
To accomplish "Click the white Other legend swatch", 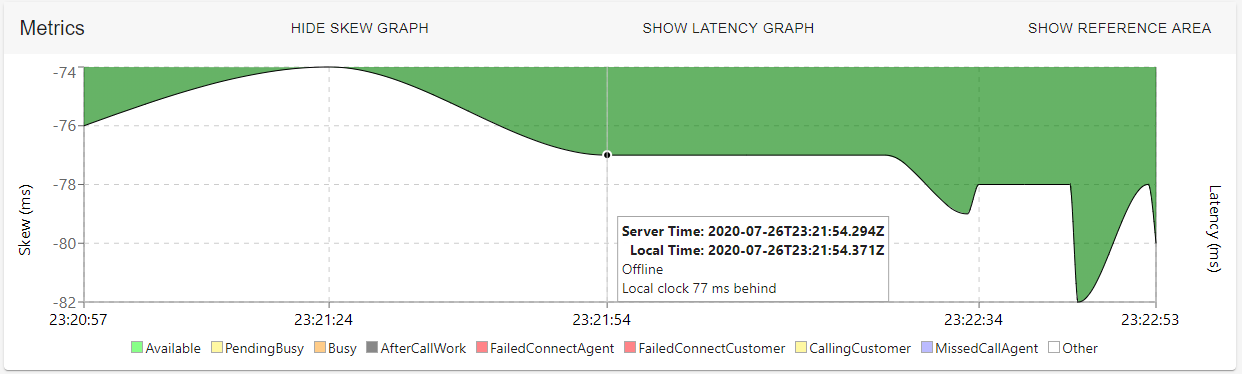I will [1053, 348].
